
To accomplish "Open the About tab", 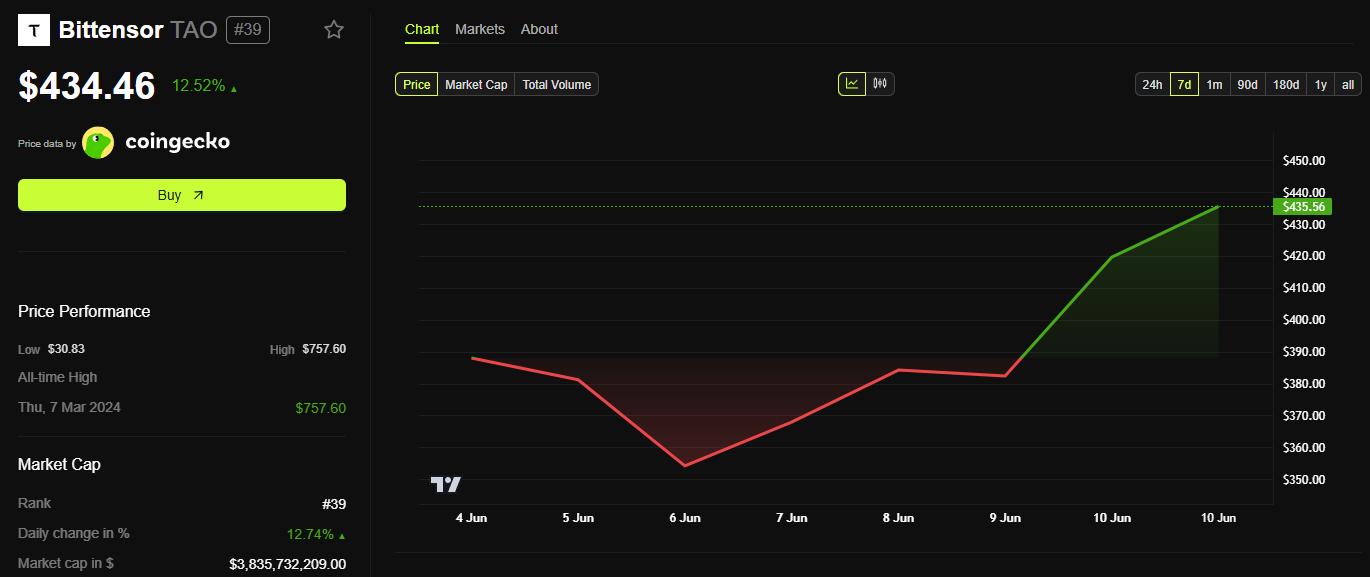I will [539, 29].
